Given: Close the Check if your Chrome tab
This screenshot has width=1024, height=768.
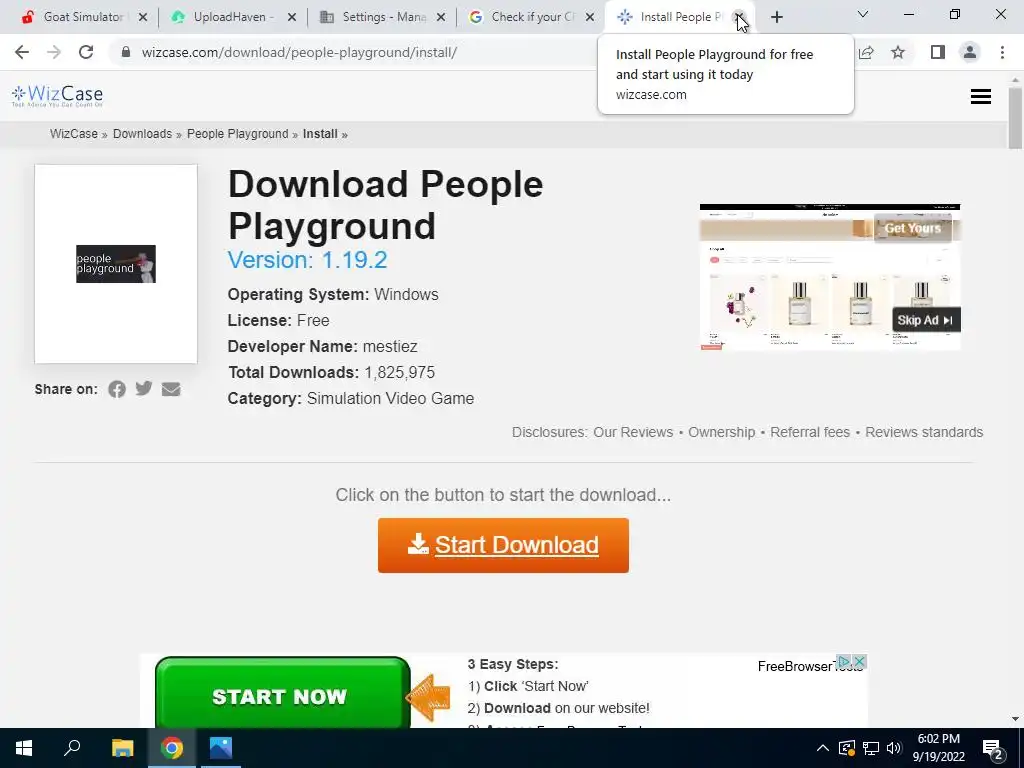Looking at the screenshot, I should click(590, 17).
